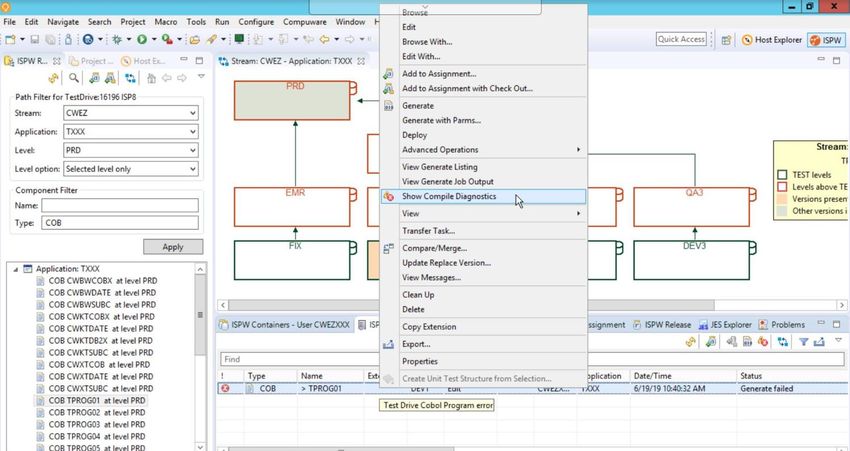This screenshot has width=850, height=451.
Task: Open the Level dropdown showing PRD
Action: [x=192, y=150]
